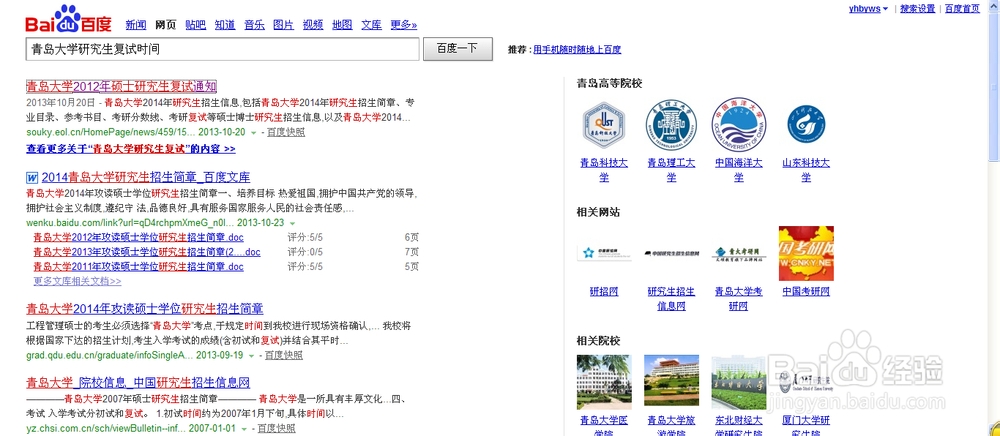Screen dimensions: 1000x436
Task: Click the Word document icon beside 2014青岛大学研究生招生简章
Action: pyautogui.click(x=32, y=177)
